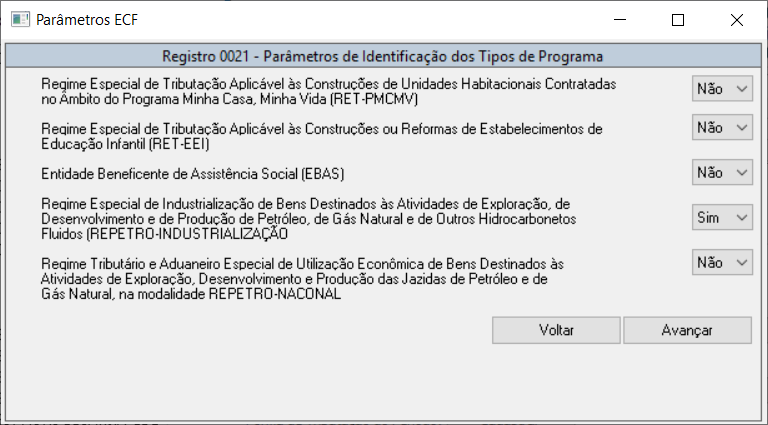Viewport: 768px width, 425px height.
Task: Open the REPETRO-INDUSTRIALIZAÇÃO dropdown set to Sim
Action: point(722,217)
